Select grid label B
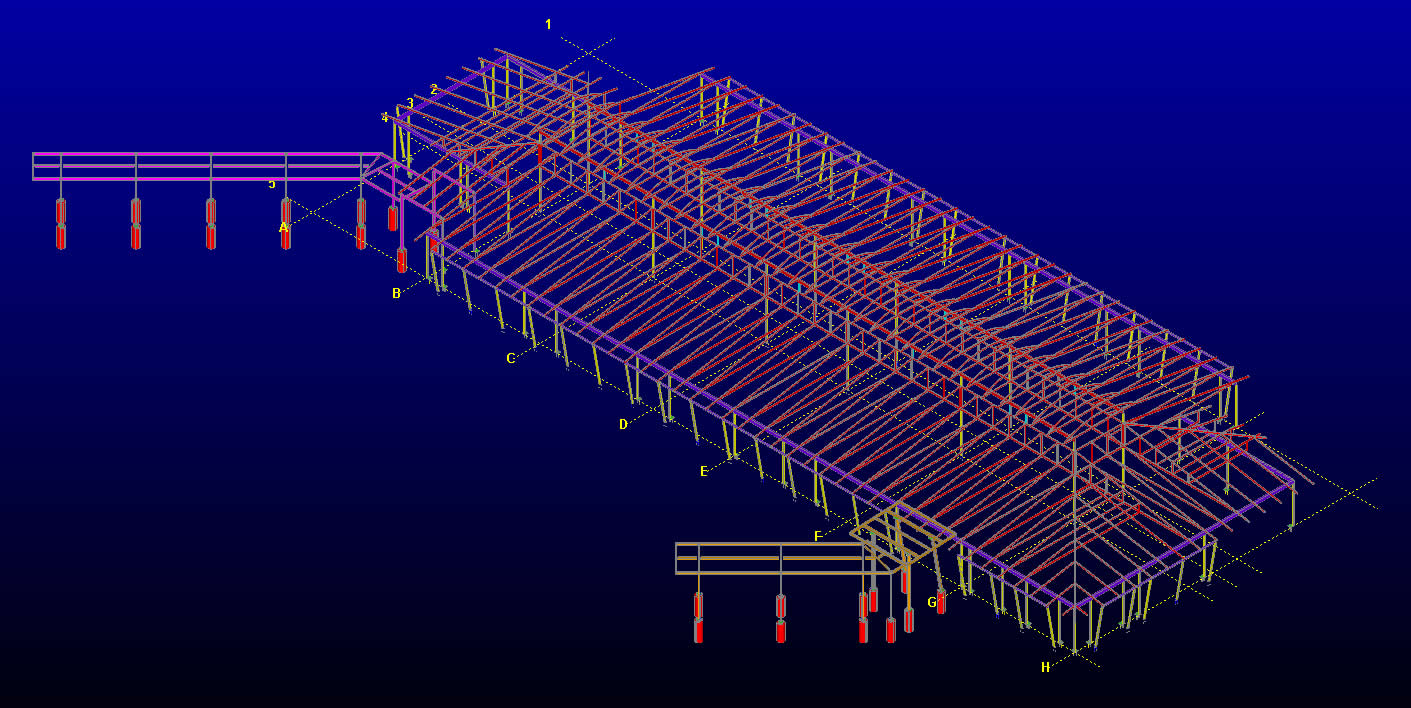Viewport: 1411px width, 708px height. click(x=396, y=293)
